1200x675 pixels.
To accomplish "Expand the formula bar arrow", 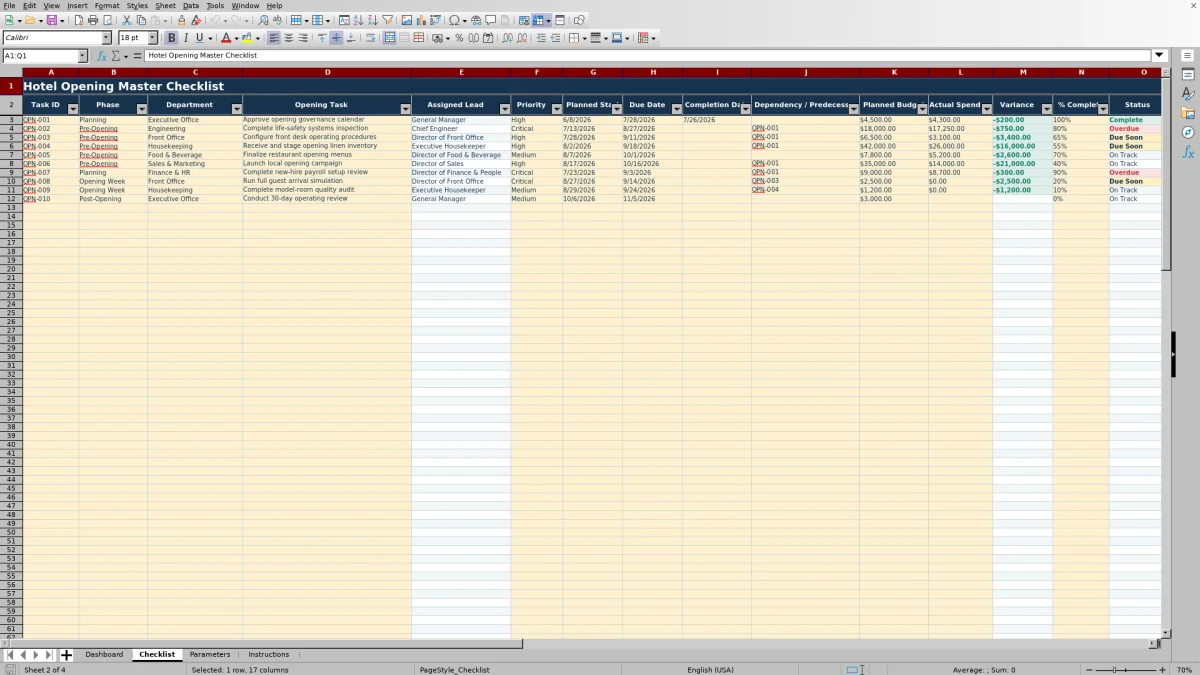I will [x=1159, y=56].
